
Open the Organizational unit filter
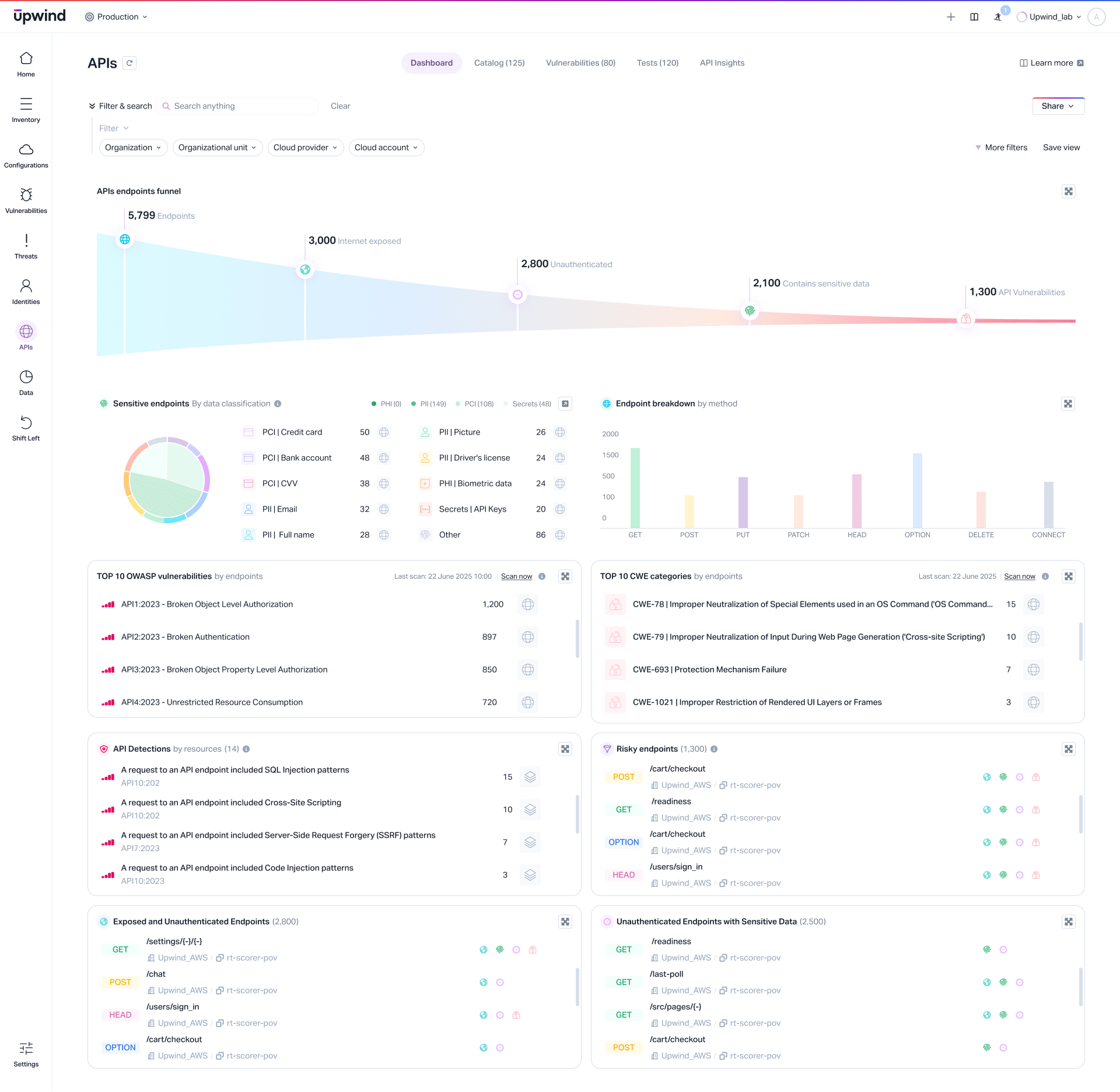[x=218, y=148]
